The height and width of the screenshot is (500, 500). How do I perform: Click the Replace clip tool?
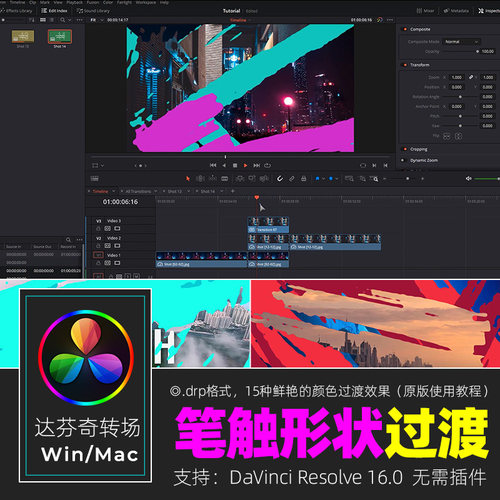pos(264,179)
